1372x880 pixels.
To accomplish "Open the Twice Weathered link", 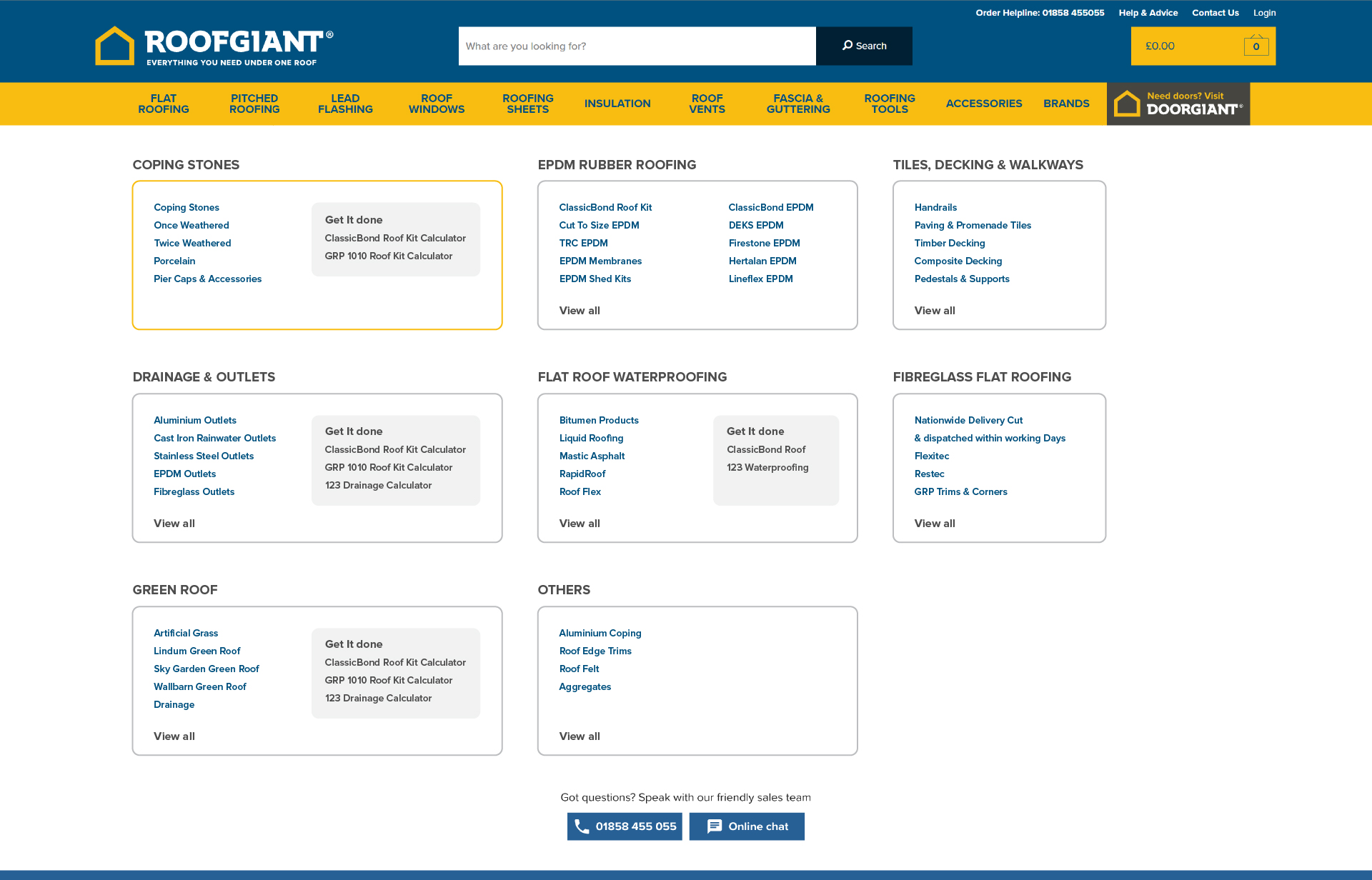I will pos(192,243).
